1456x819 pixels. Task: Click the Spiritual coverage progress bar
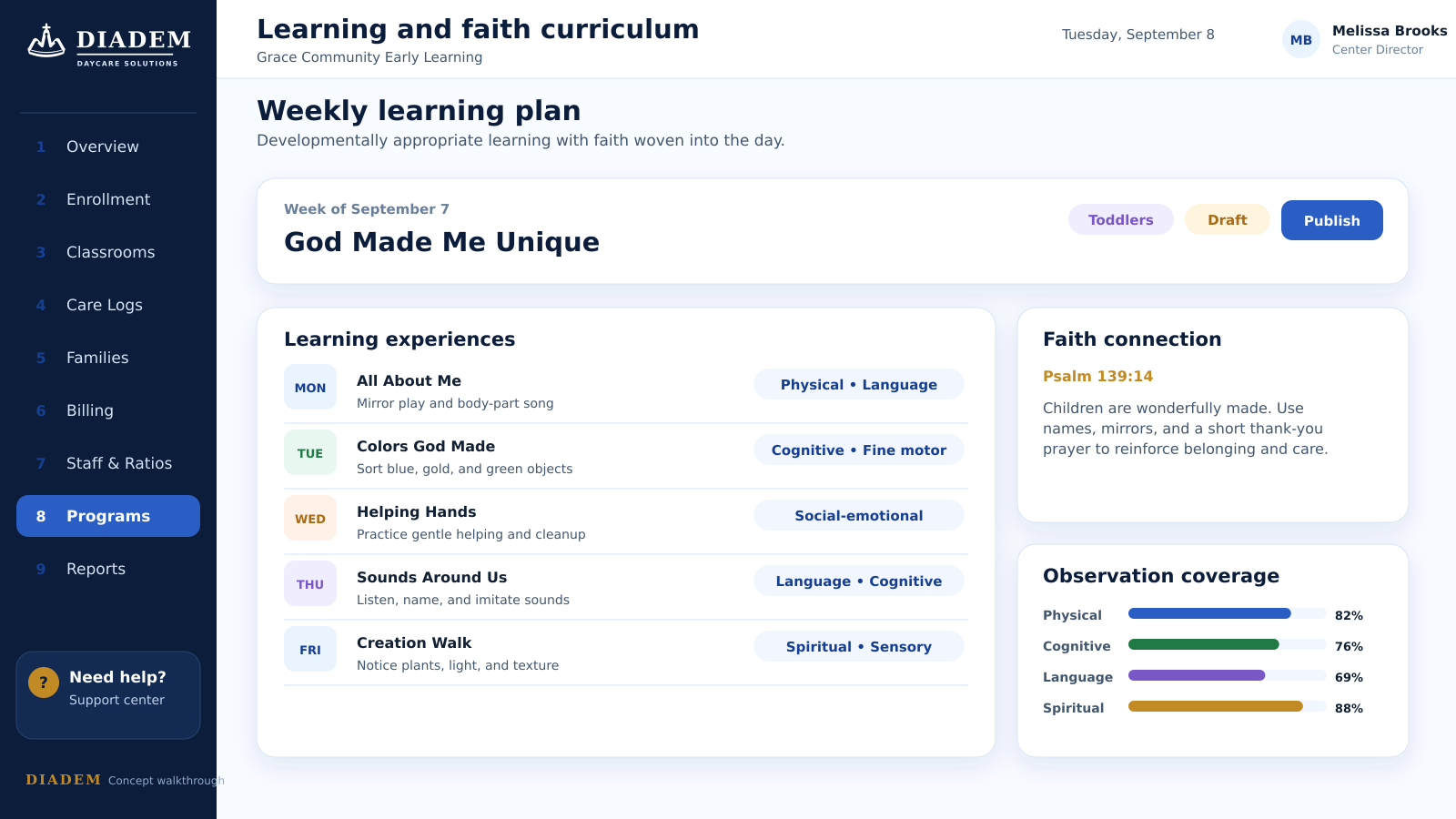coord(1228,706)
